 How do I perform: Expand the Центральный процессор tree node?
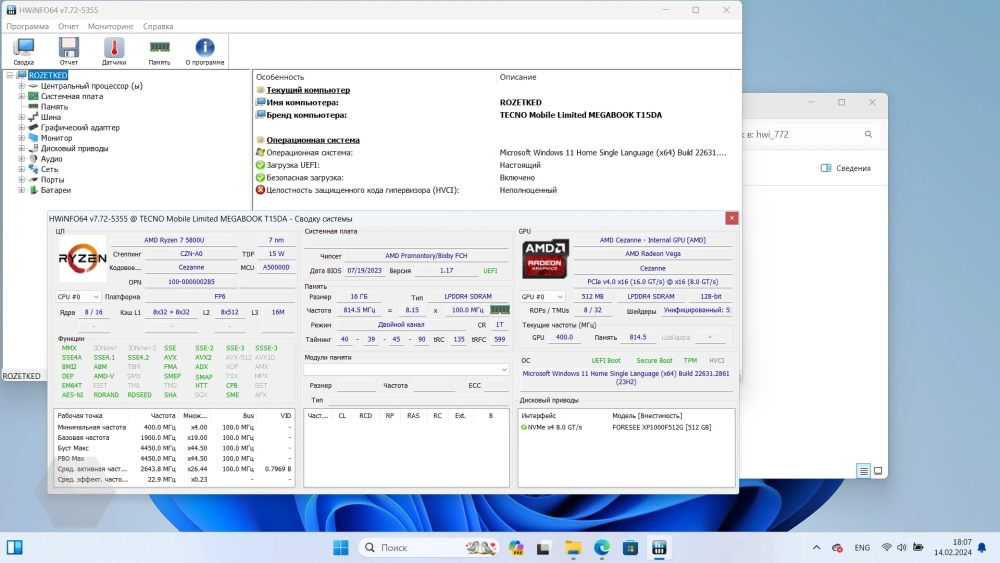point(21,86)
